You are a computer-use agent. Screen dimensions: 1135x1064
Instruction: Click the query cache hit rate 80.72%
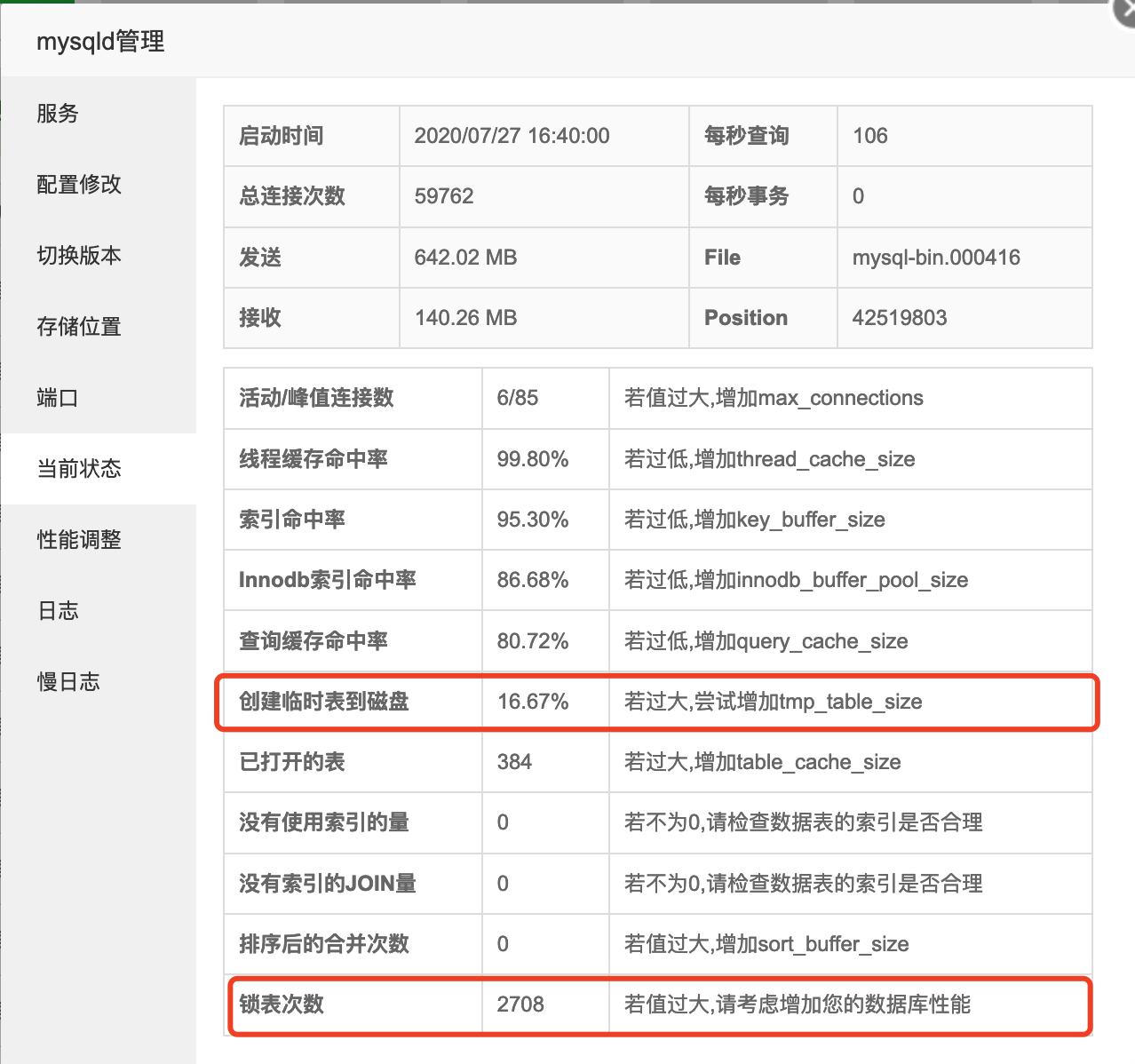point(533,641)
